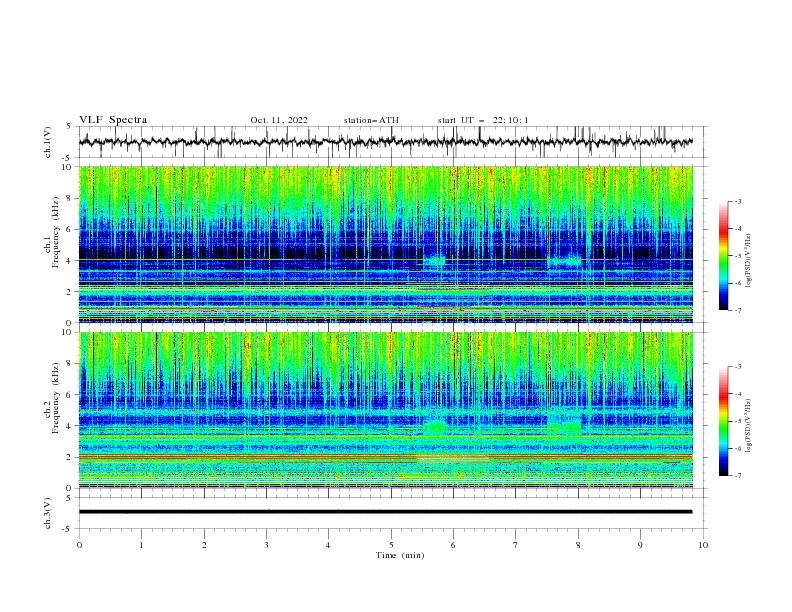
Task: Select the "Time (min)" x-axis title
Action: click(400, 555)
